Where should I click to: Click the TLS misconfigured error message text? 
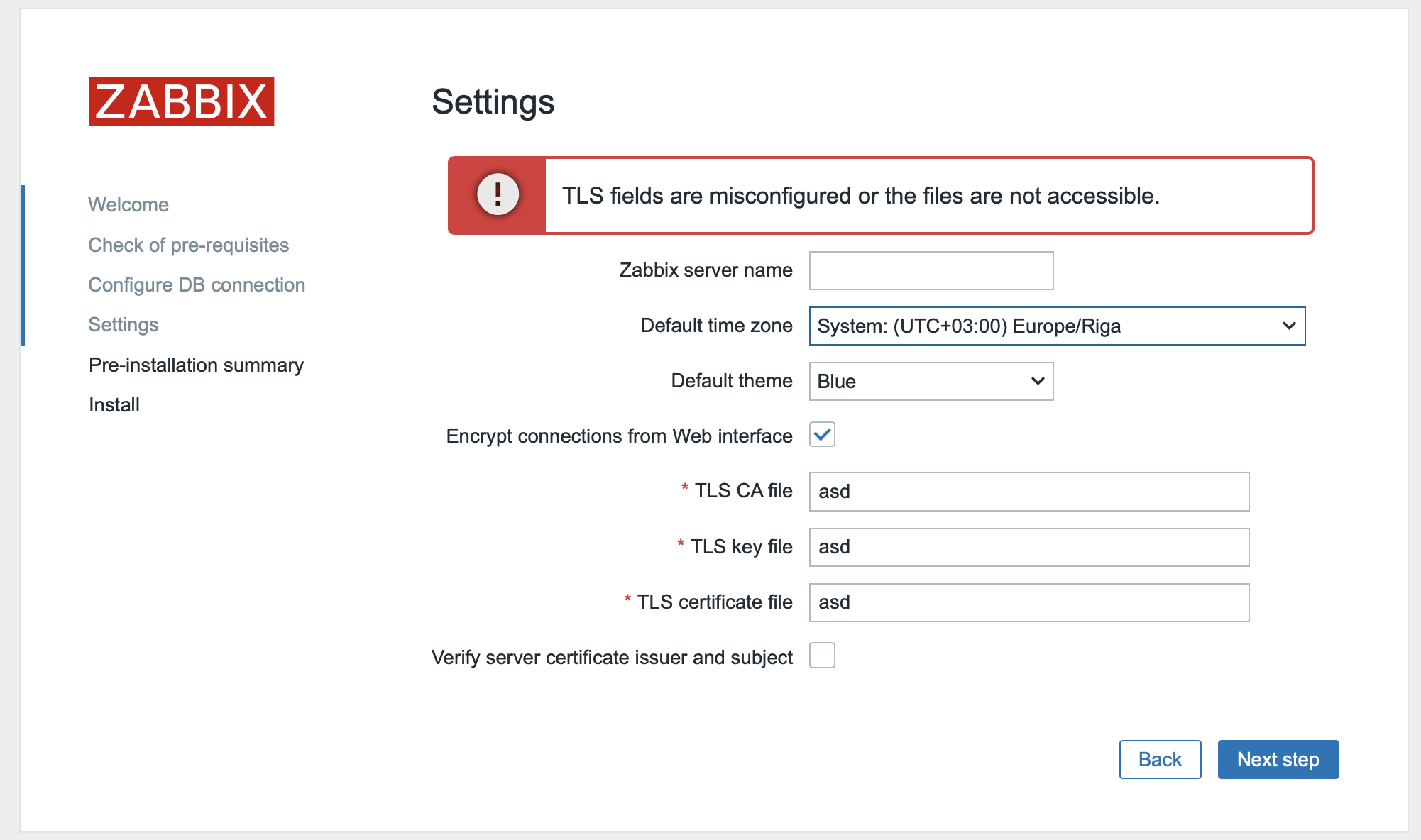[x=861, y=196]
